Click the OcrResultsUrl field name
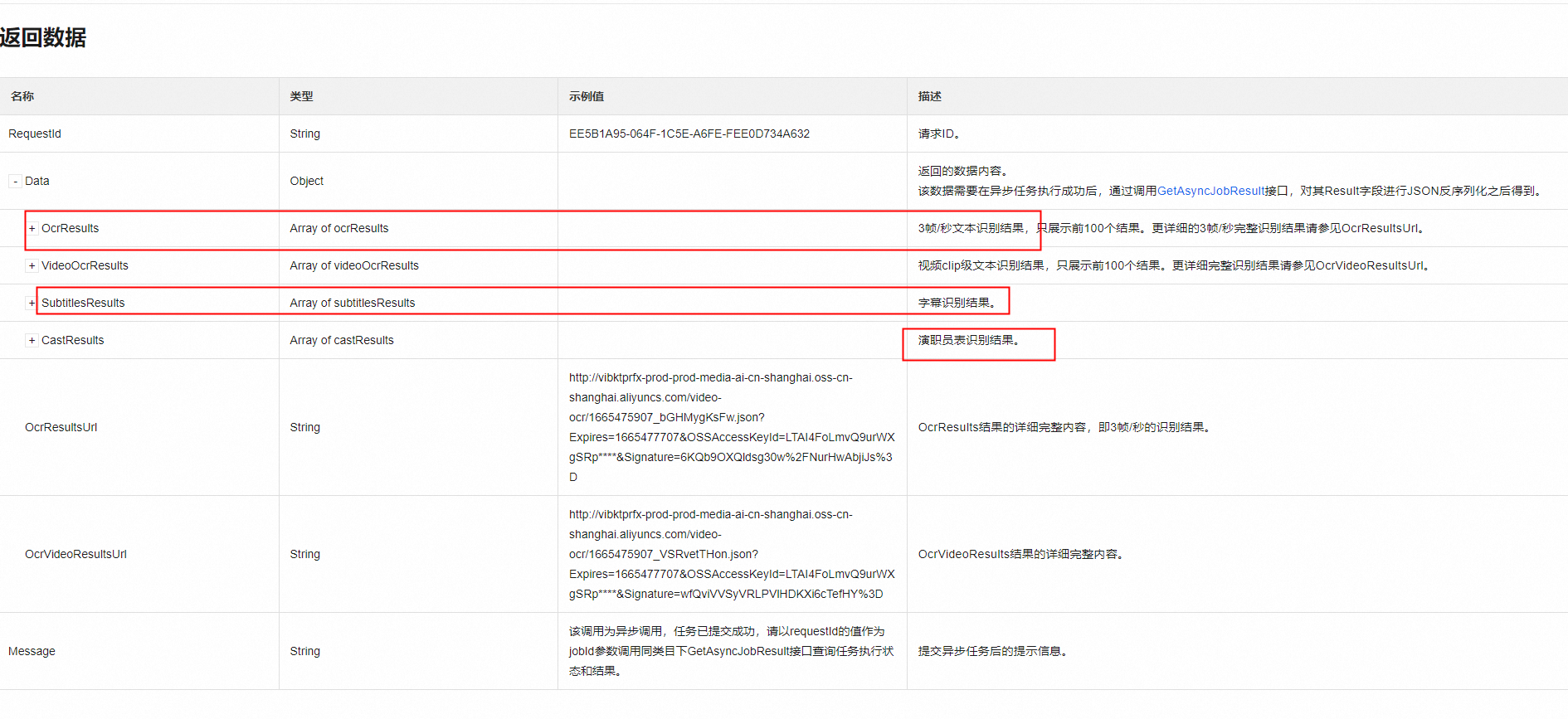Viewport: 1568px width, 719px height. click(x=61, y=427)
